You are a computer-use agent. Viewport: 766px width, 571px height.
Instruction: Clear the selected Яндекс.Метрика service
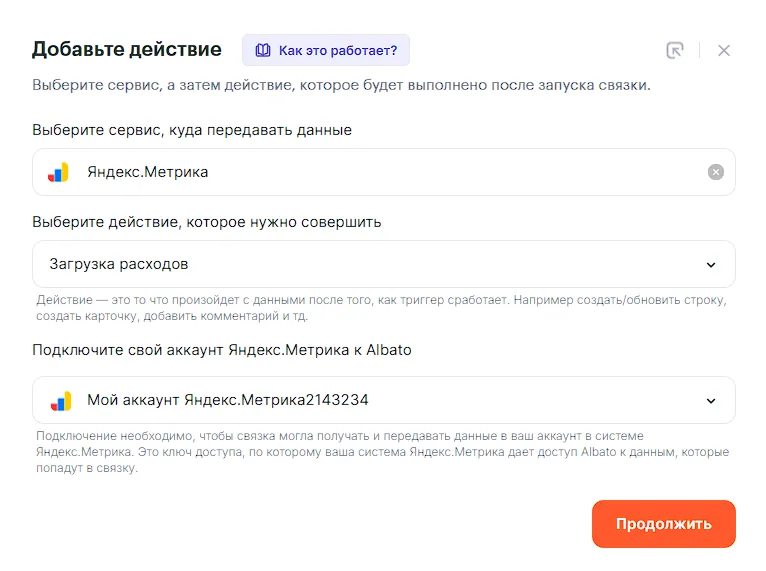click(715, 172)
